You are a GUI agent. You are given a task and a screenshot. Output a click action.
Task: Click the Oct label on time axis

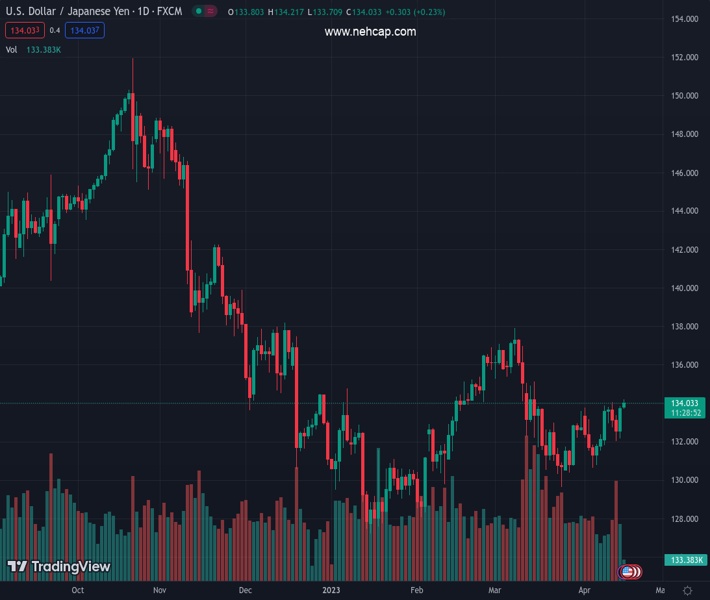[x=78, y=591]
